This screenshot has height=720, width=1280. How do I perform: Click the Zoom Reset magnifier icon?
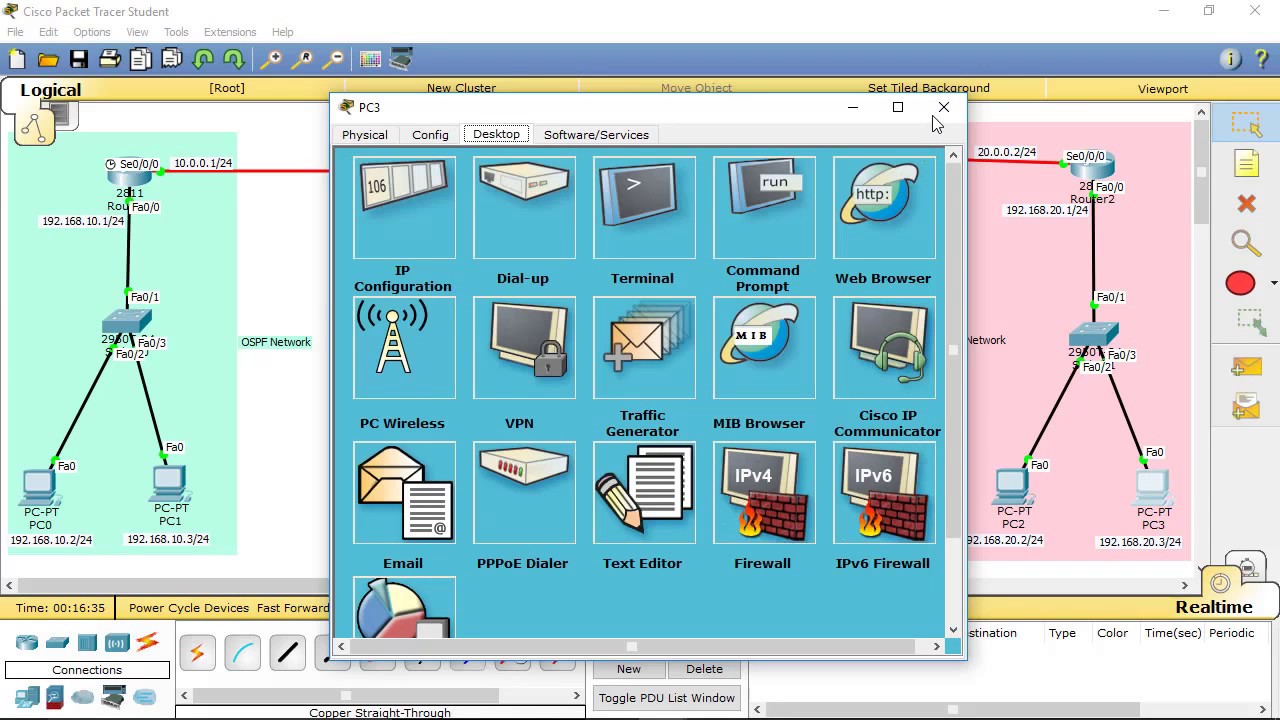303,59
